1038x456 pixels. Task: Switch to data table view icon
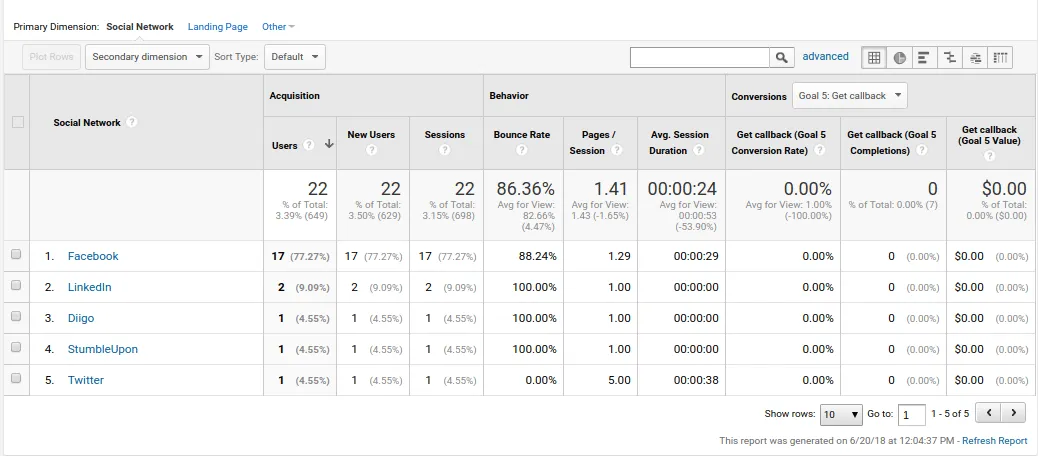click(874, 58)
